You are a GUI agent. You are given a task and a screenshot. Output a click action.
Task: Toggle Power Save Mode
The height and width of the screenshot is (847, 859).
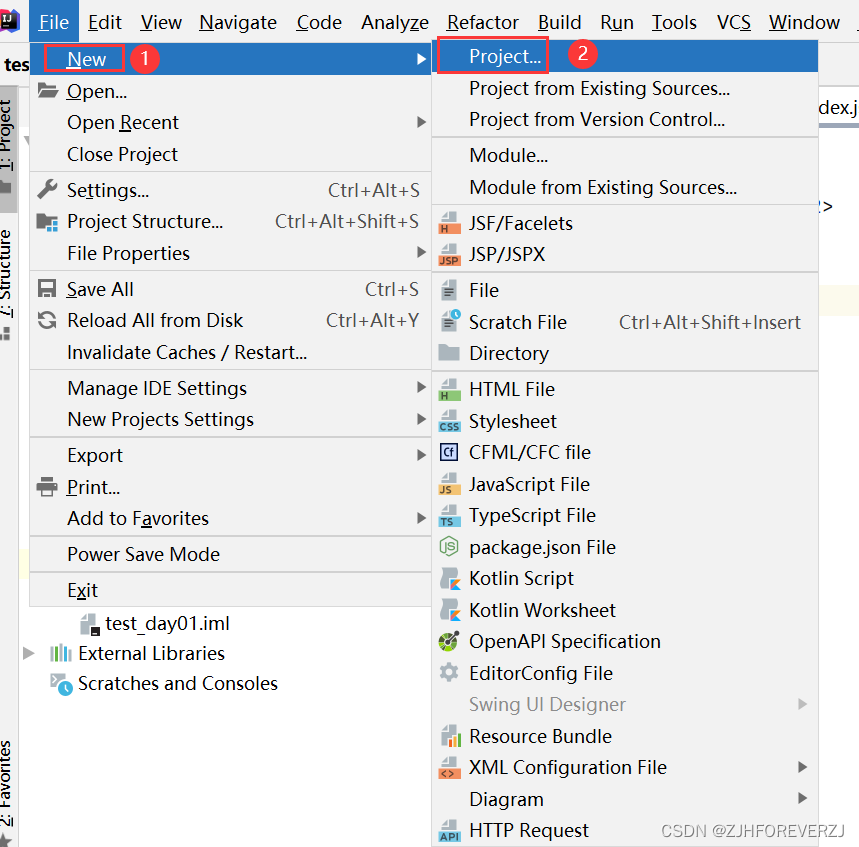(230, 554)
